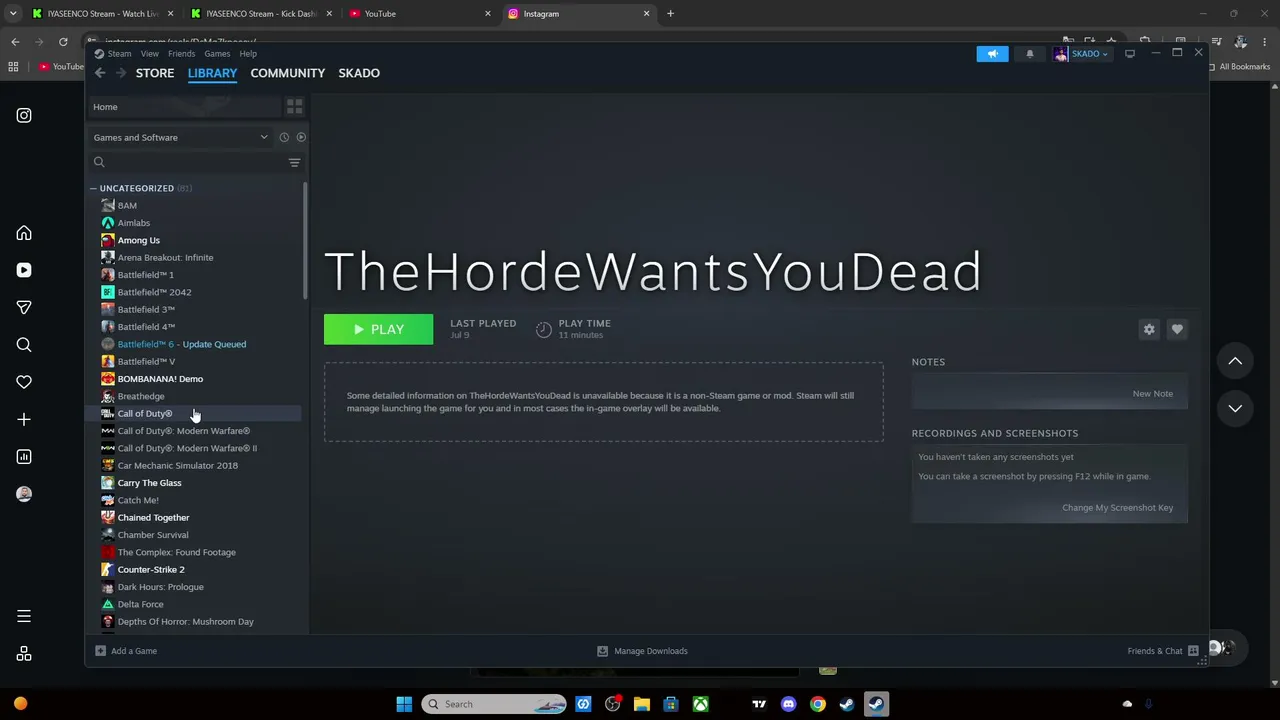Select Chained Together in the library list

153,518
